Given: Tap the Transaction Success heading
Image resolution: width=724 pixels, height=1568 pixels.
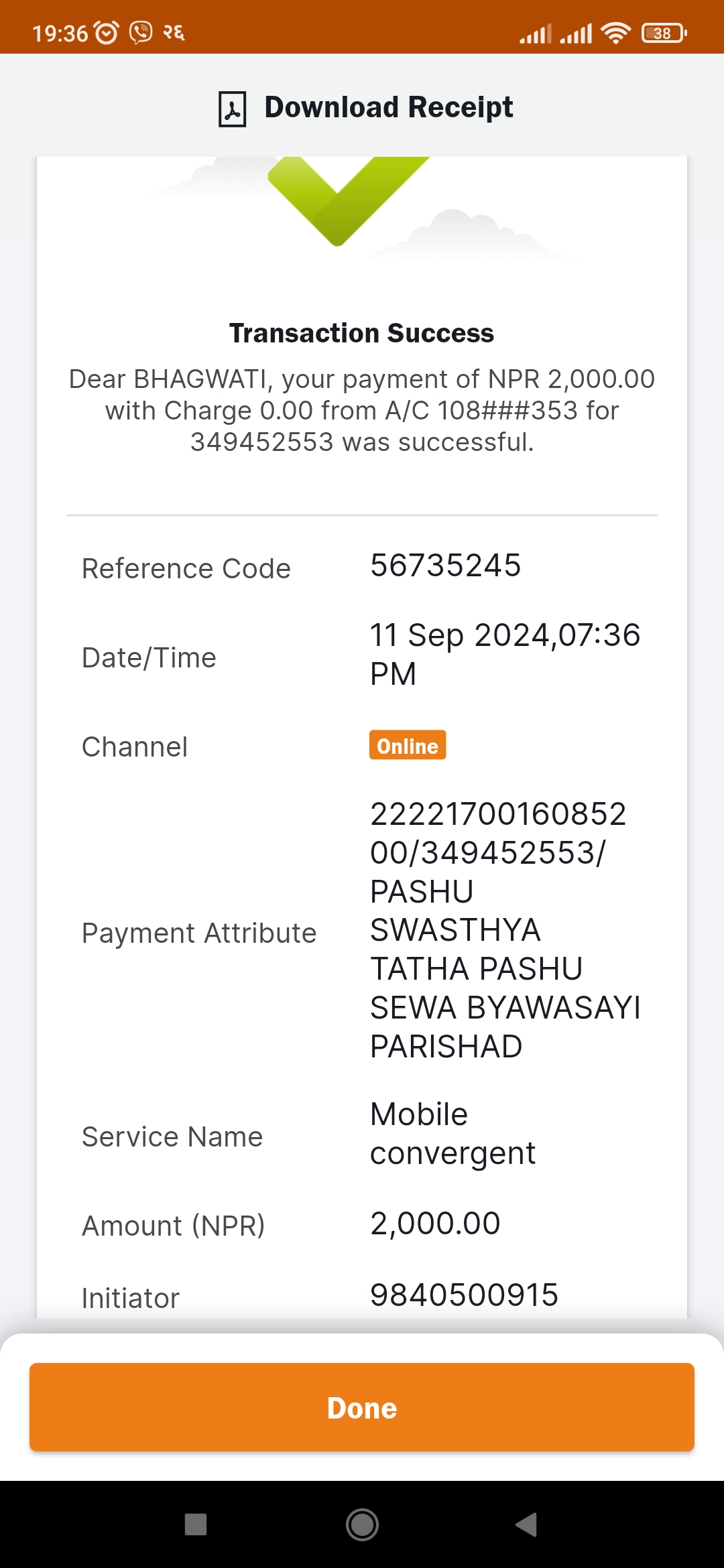Looking at the screenshot, I should tap(362, 333).
